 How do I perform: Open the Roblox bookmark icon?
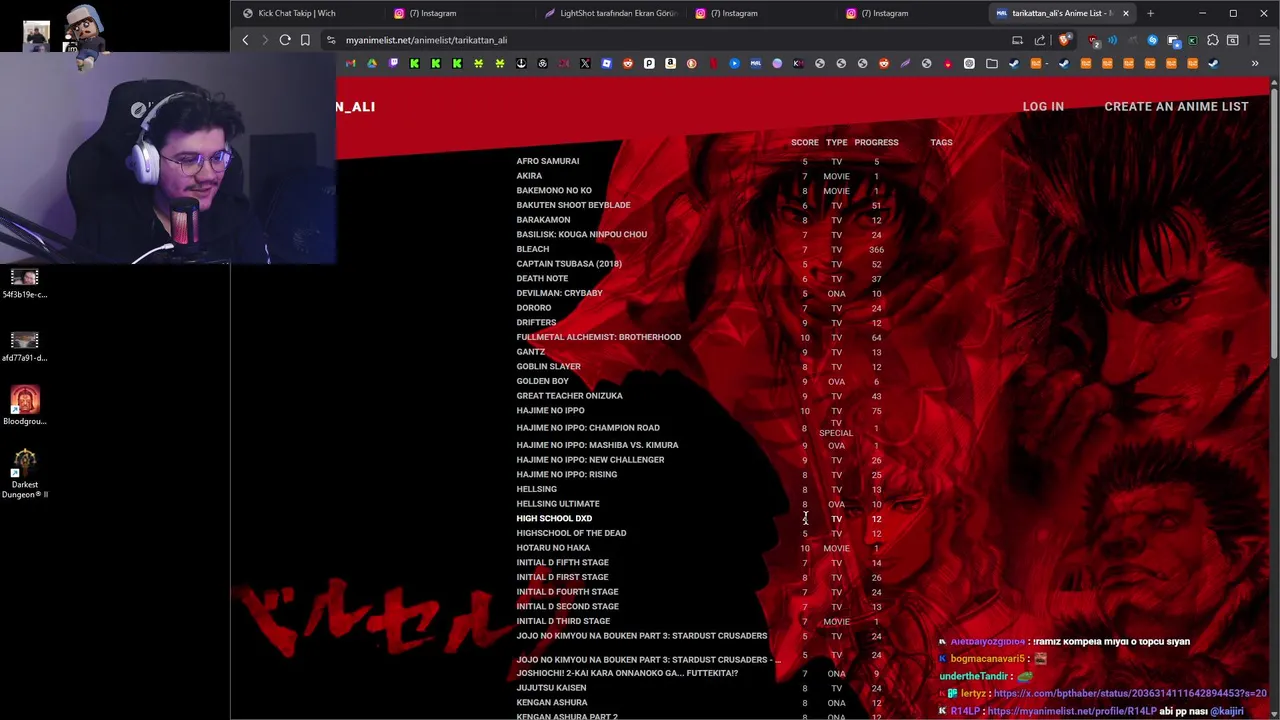click(x=606, y=63)
